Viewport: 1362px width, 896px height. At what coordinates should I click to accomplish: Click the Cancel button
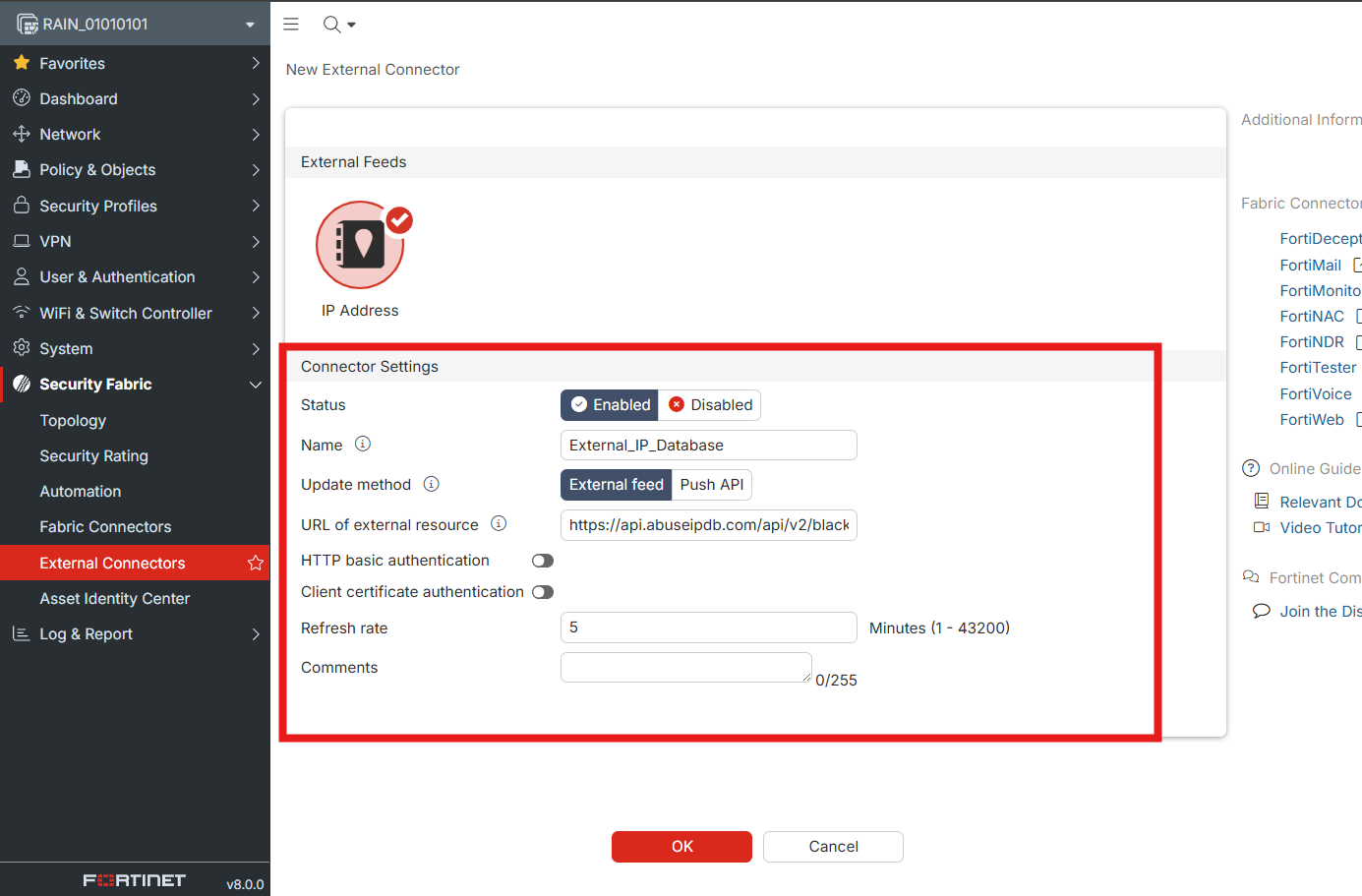tap(833, 847)
